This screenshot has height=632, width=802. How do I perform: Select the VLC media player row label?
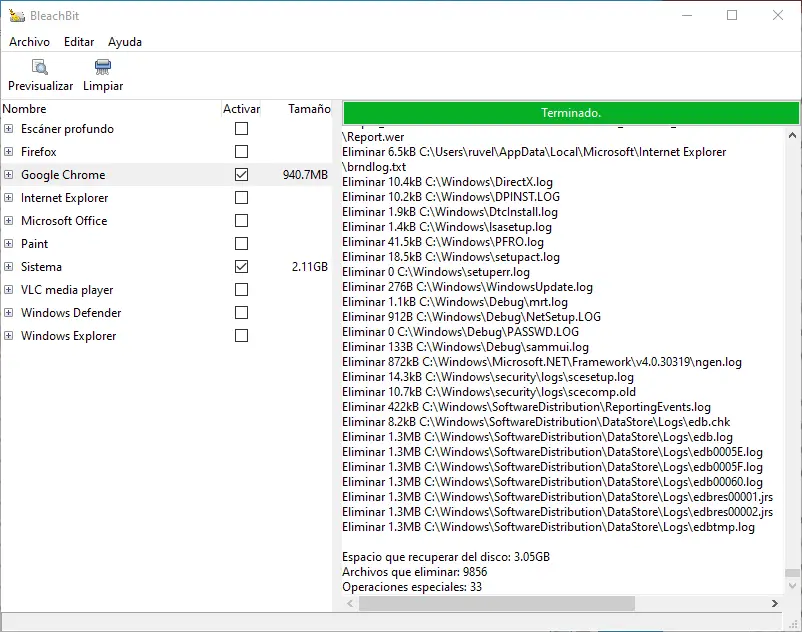coord(67,290)
